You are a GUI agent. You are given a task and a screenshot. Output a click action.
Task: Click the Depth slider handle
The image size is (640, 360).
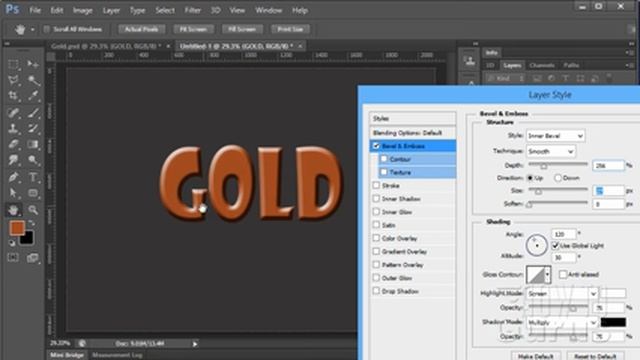pyautogui.click(x=544, y=166)
